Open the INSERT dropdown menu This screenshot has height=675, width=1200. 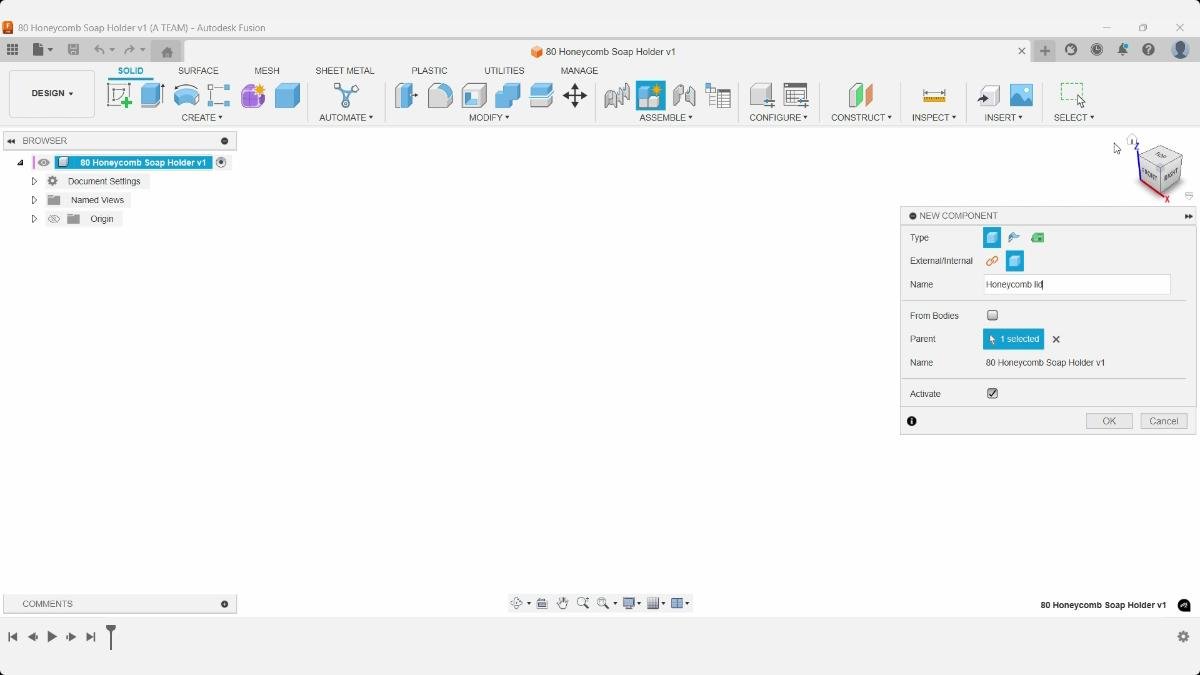click(x=1004, y=117)
